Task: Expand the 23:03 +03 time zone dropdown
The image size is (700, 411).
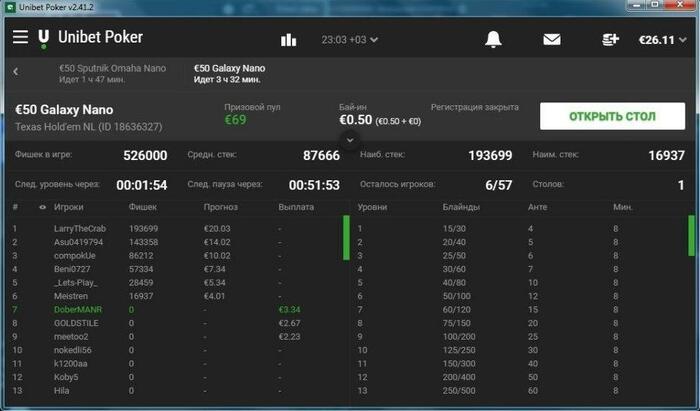Action: click(350, 40)
